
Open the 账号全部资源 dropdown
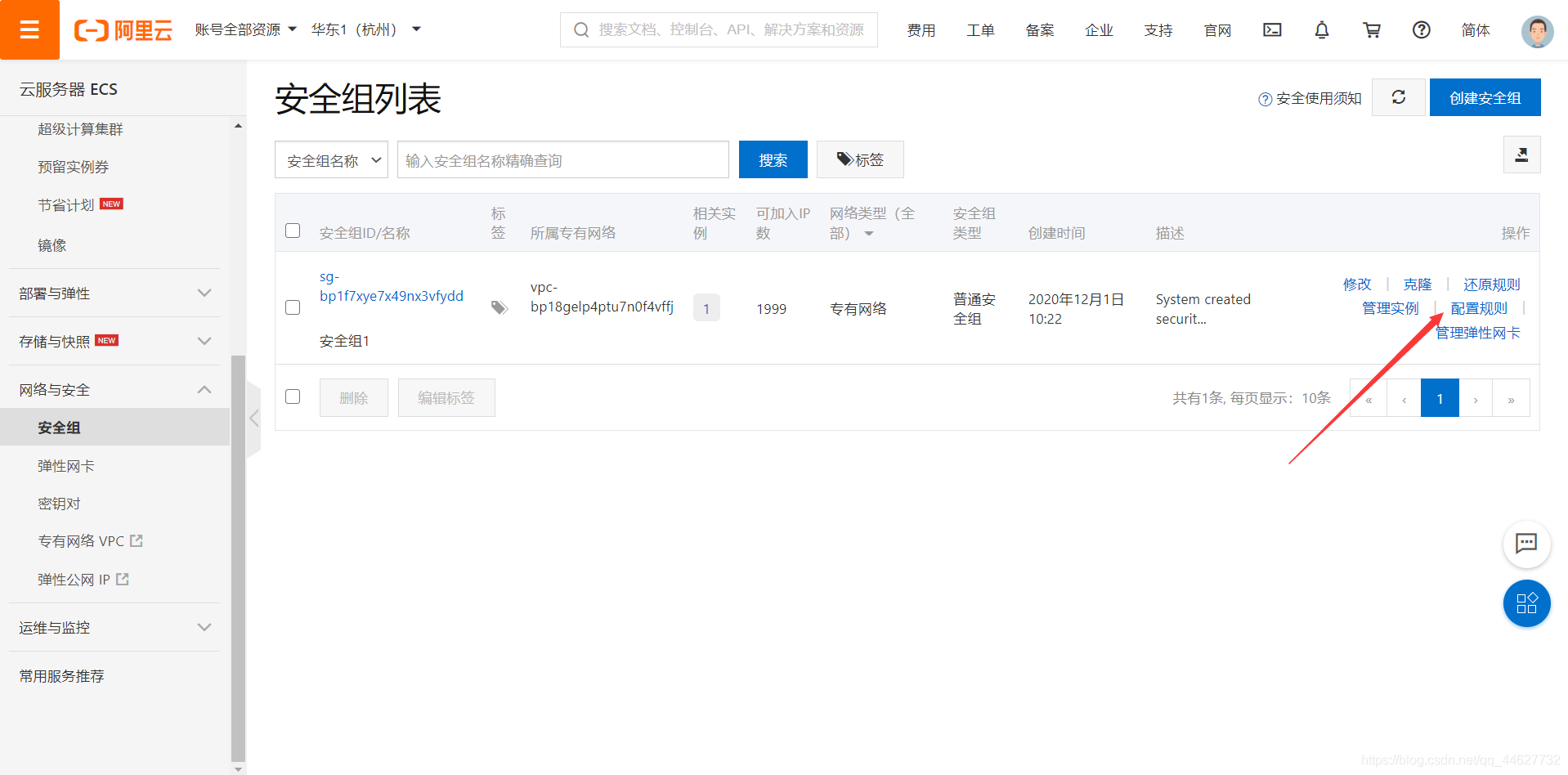coord(245,29)
